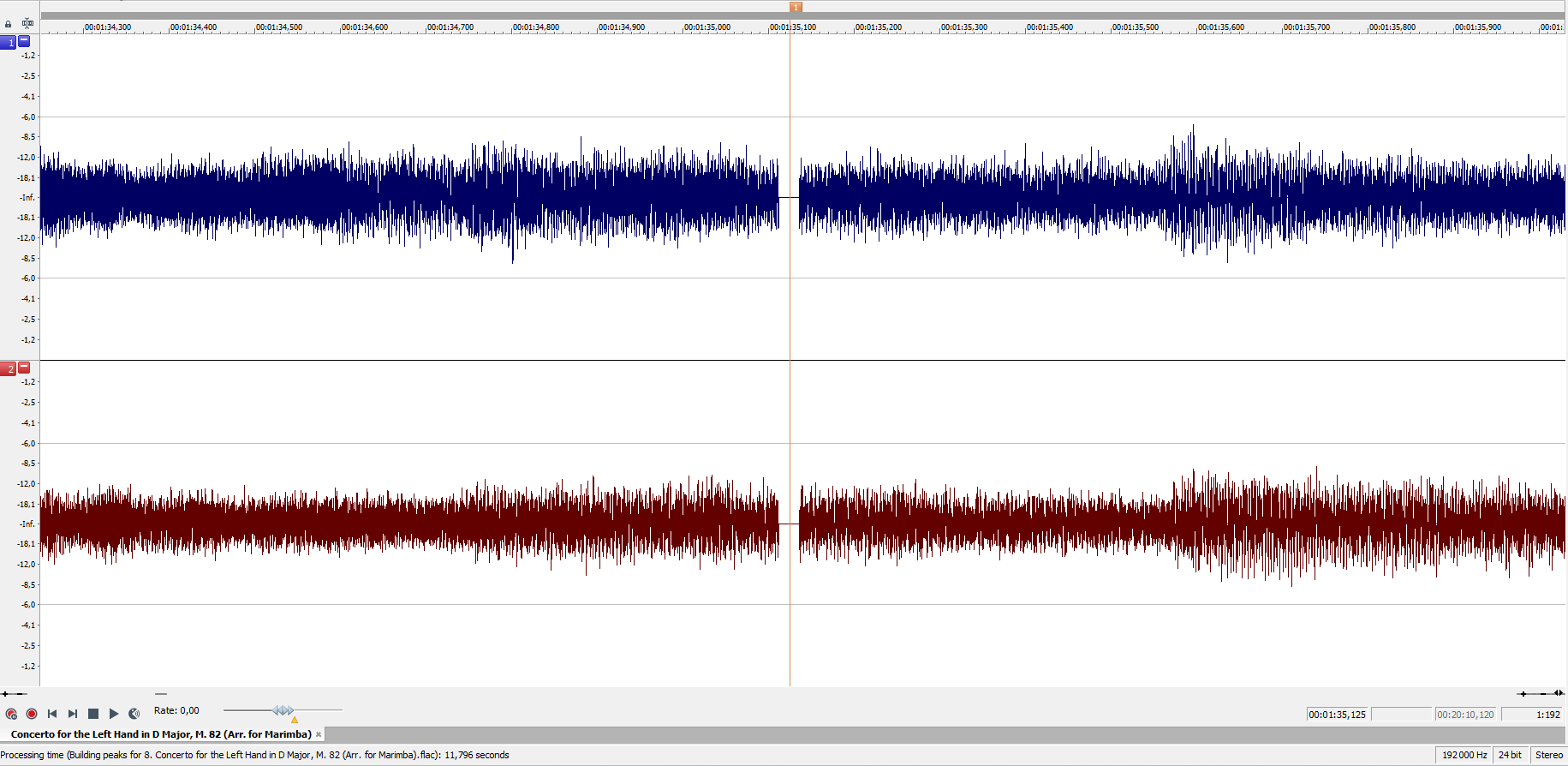Toggle channel 2 selection via red number label

(x=9, y=368)
